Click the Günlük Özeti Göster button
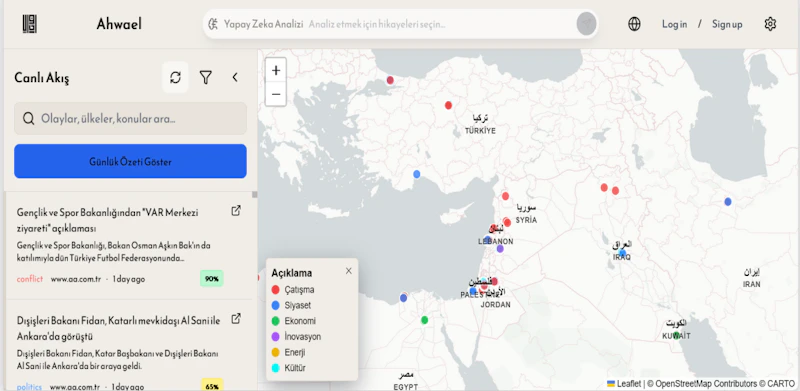The height and width of the screenshot is (391, 800). point(130,161)
